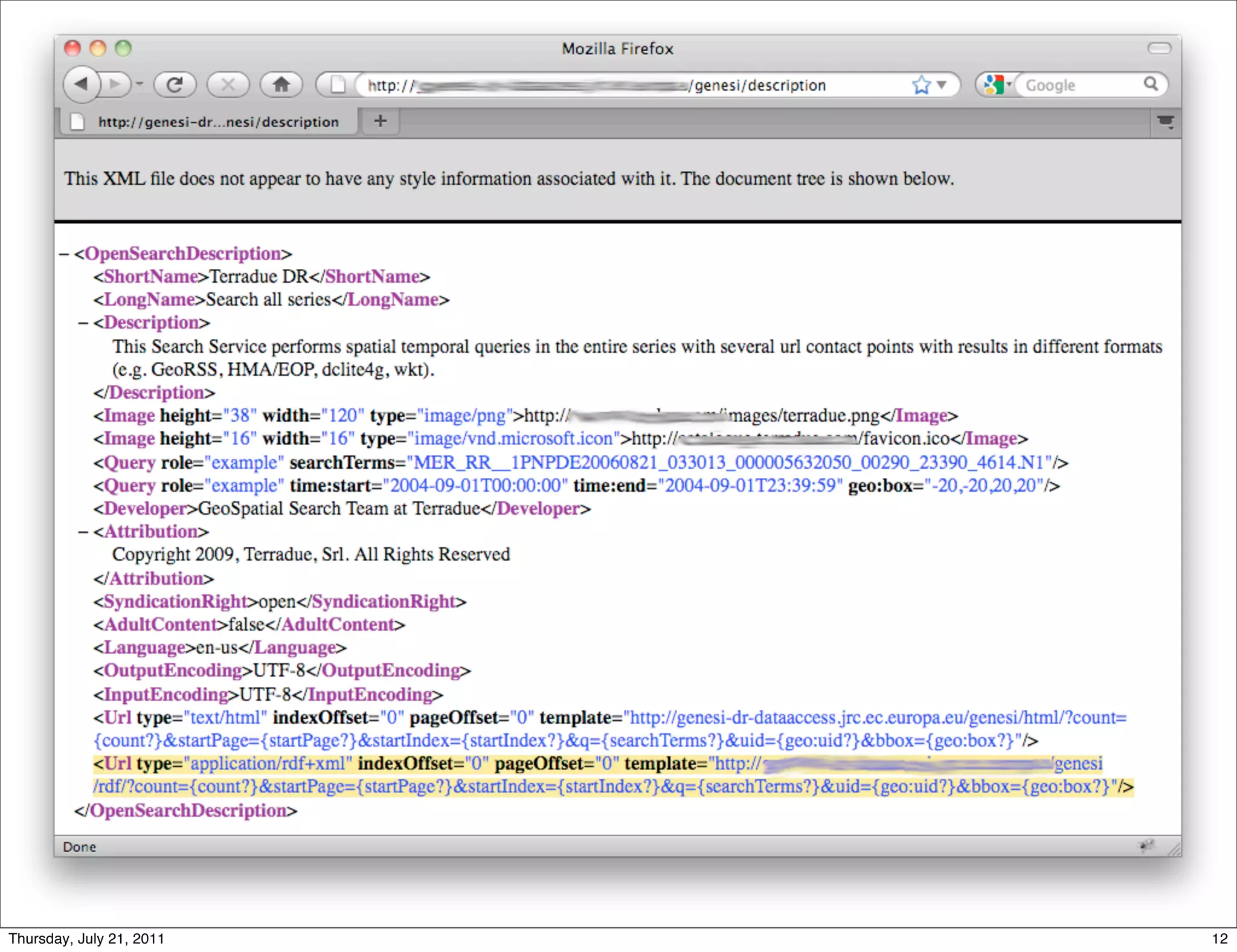Screen dimensions: 1237x952
Task: Click the Back navigation arrow
Action: 82,85
